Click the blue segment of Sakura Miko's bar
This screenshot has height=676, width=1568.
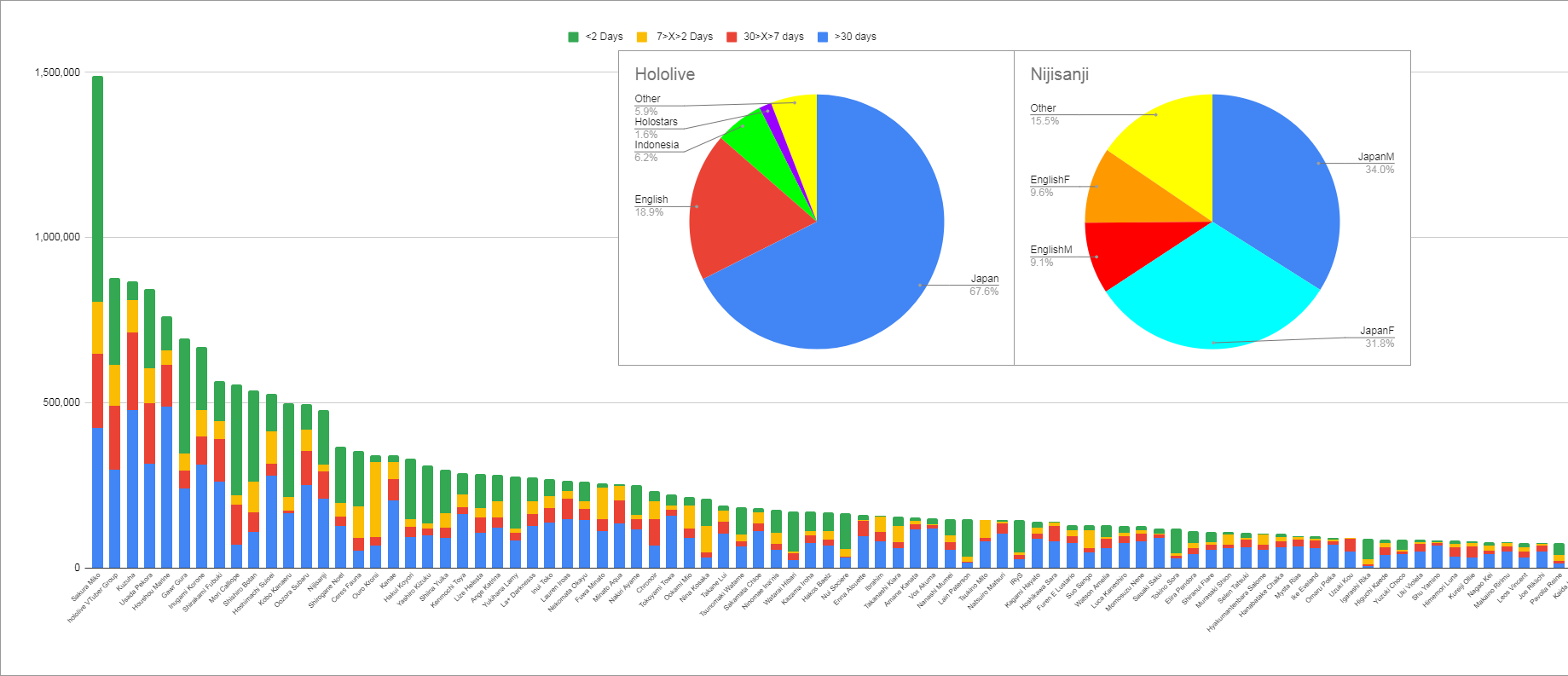click(97, 497)
